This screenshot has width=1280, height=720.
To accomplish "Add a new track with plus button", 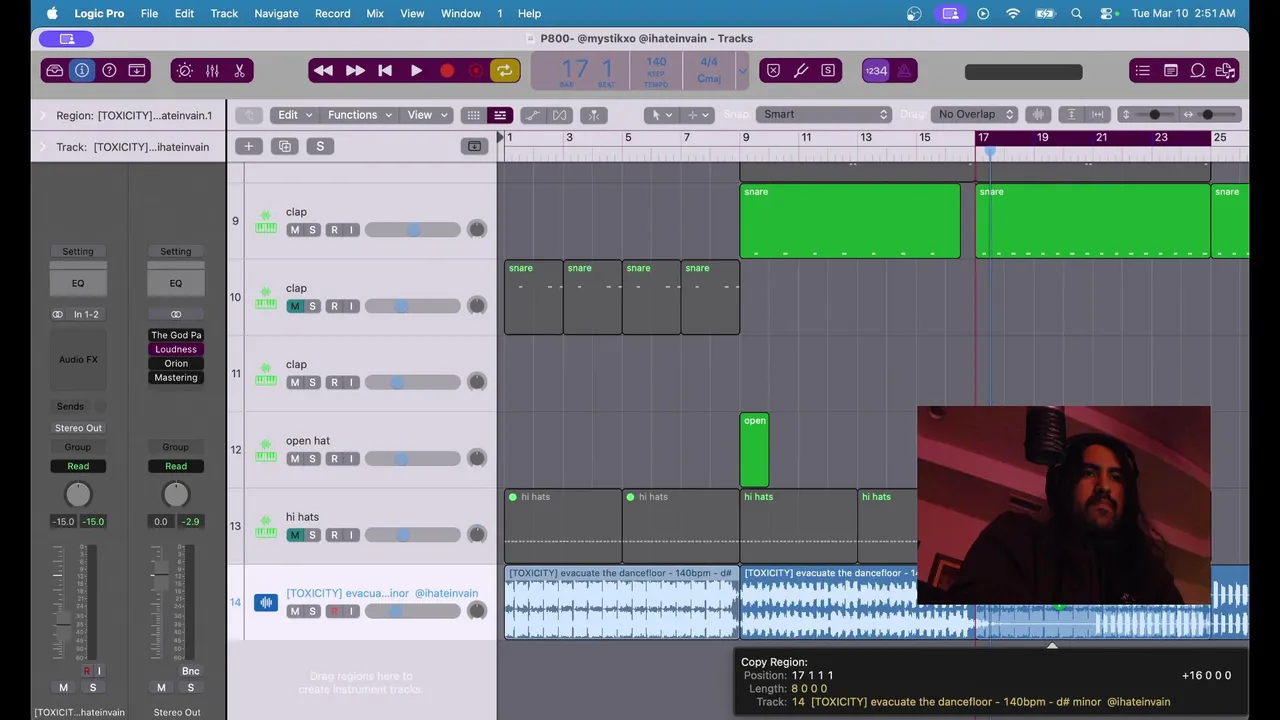I will tap(249, 147).
